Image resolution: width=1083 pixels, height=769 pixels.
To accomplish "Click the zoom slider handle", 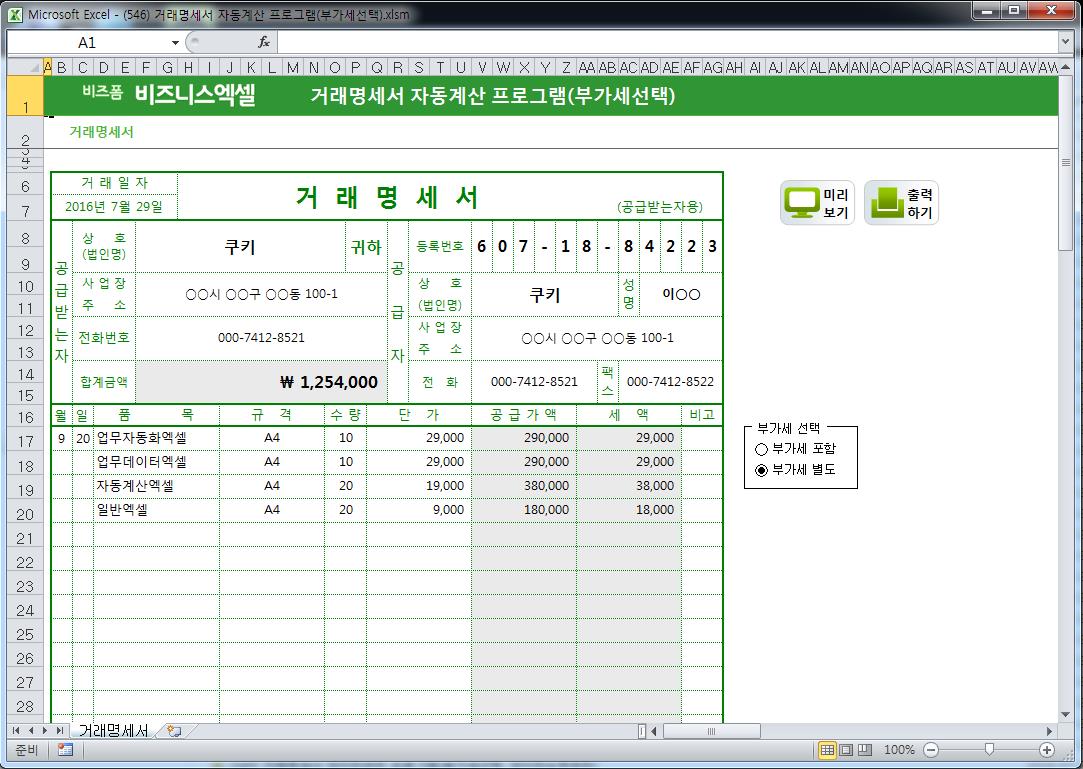I will [x=989, y=750].
